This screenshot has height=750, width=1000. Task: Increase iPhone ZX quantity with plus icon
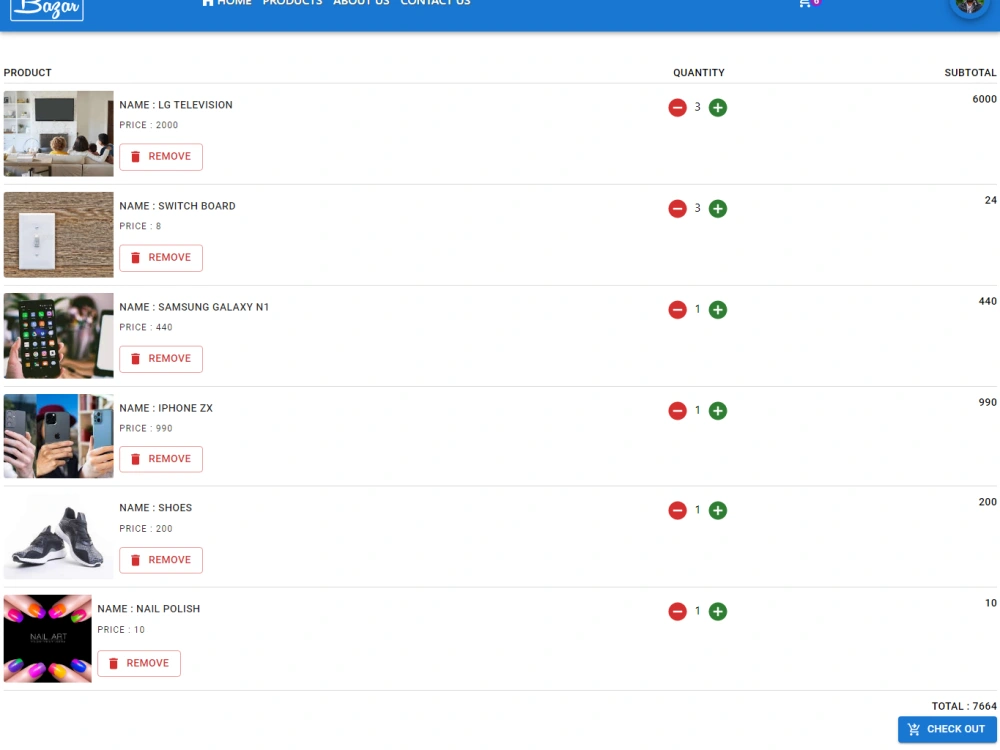717,411
